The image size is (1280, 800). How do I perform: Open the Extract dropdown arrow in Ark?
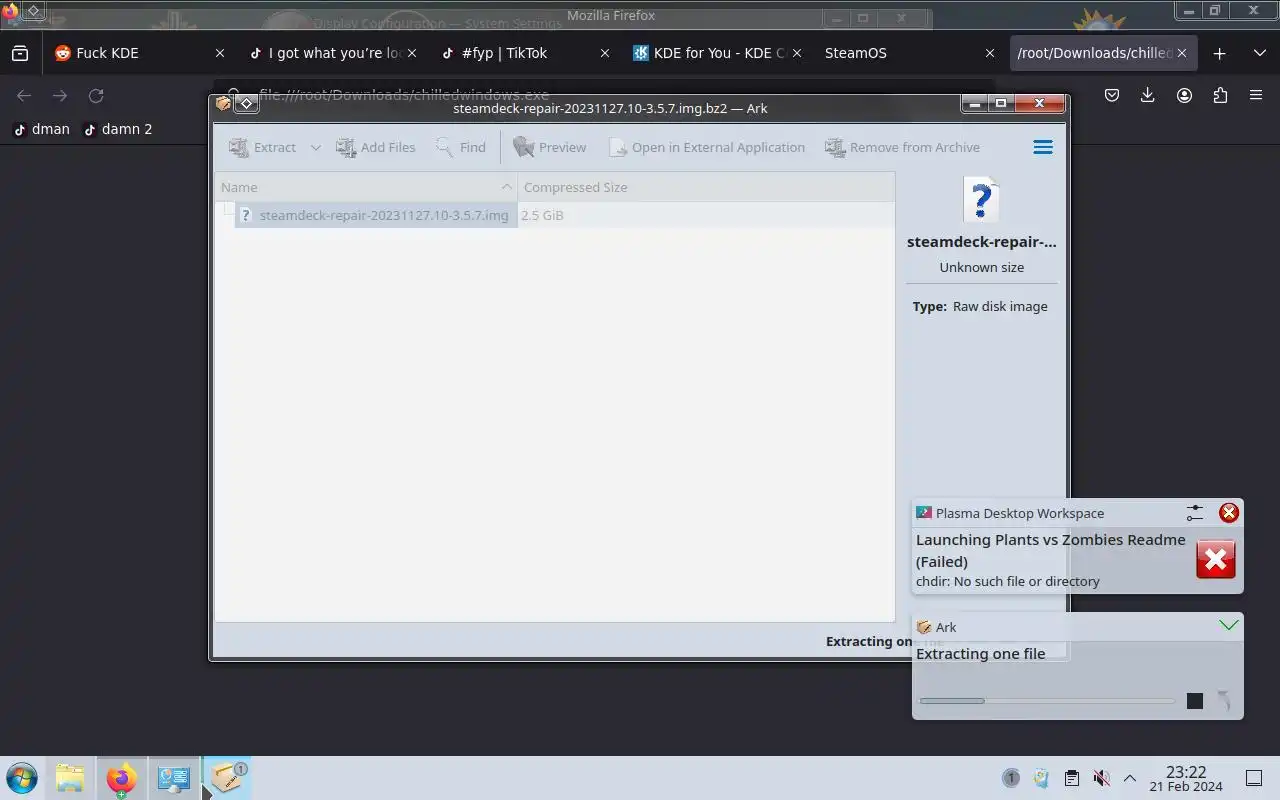click(x=315, y=147)
